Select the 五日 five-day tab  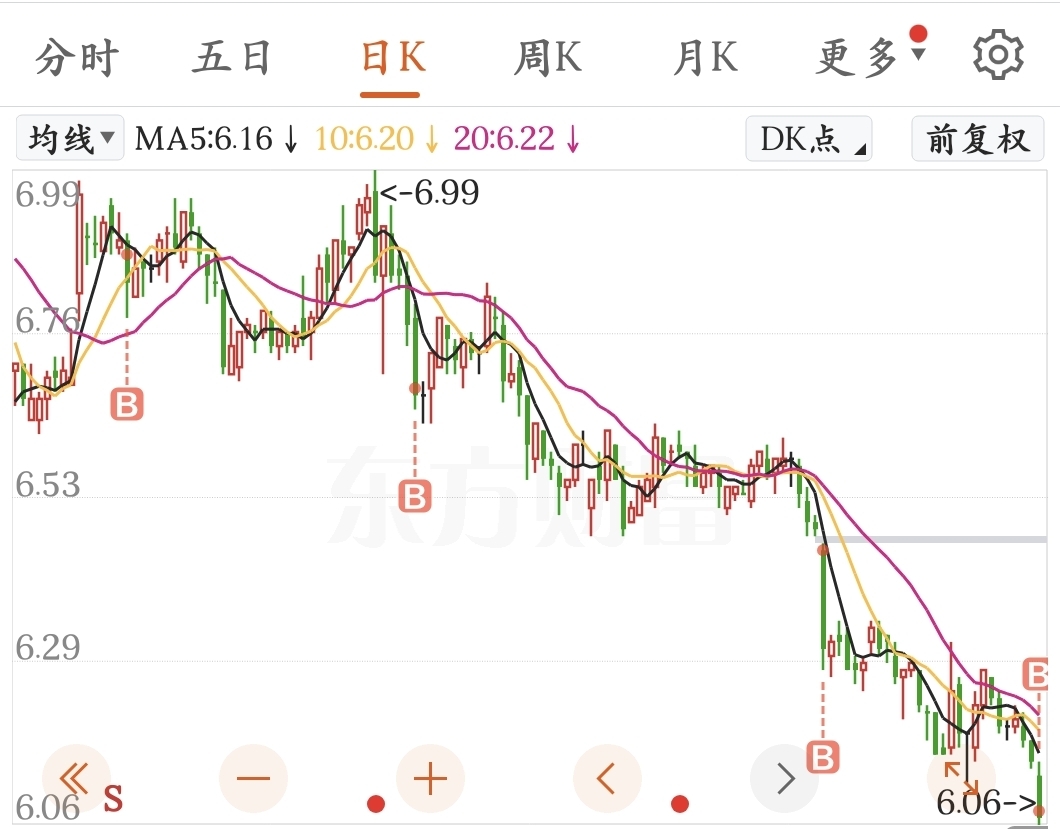232,58
